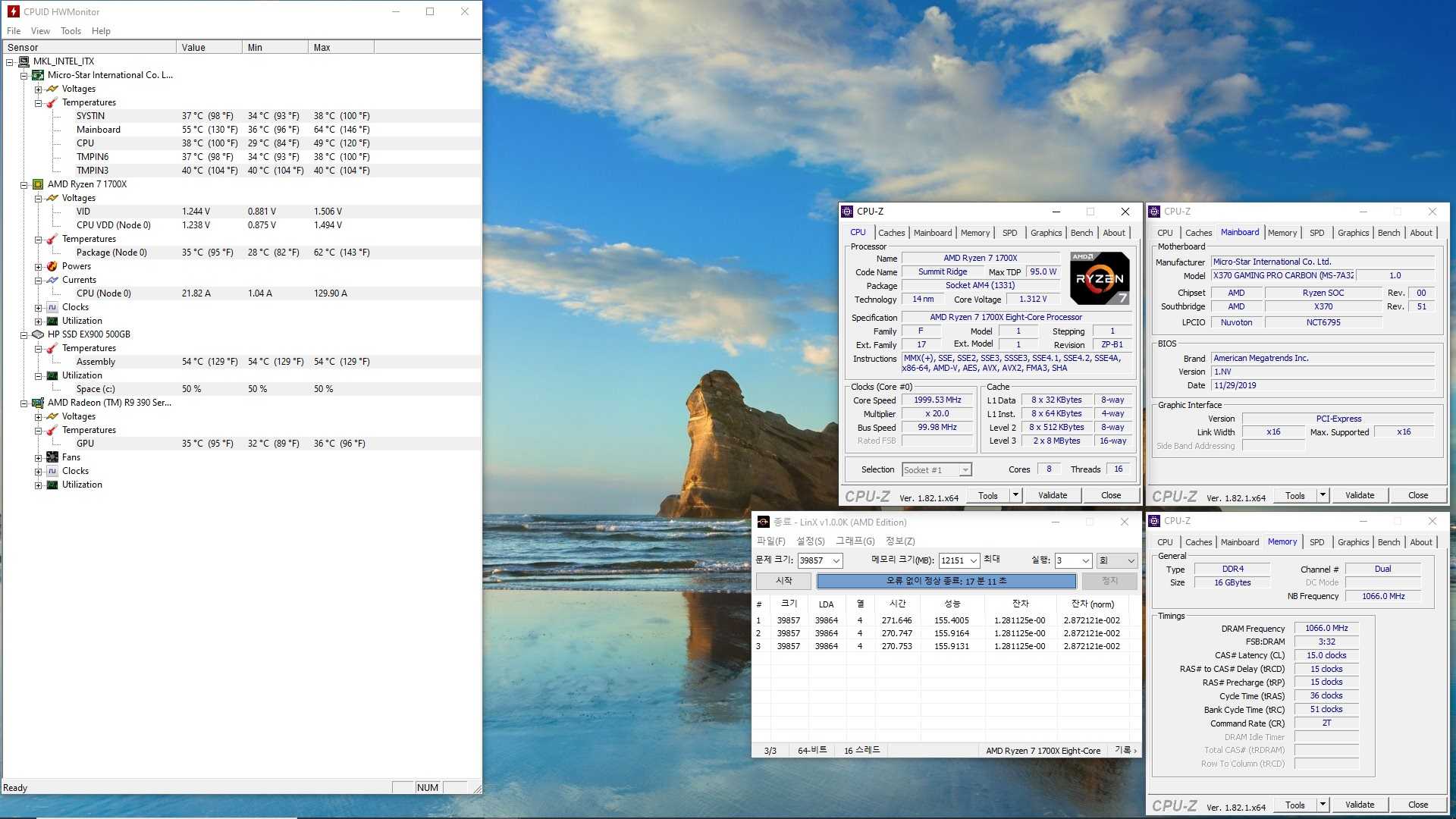The height and width of the screenshot is (819, 1456).
Task: Open the Tools menu in HWMonitor
Action: tap(71, 31)
